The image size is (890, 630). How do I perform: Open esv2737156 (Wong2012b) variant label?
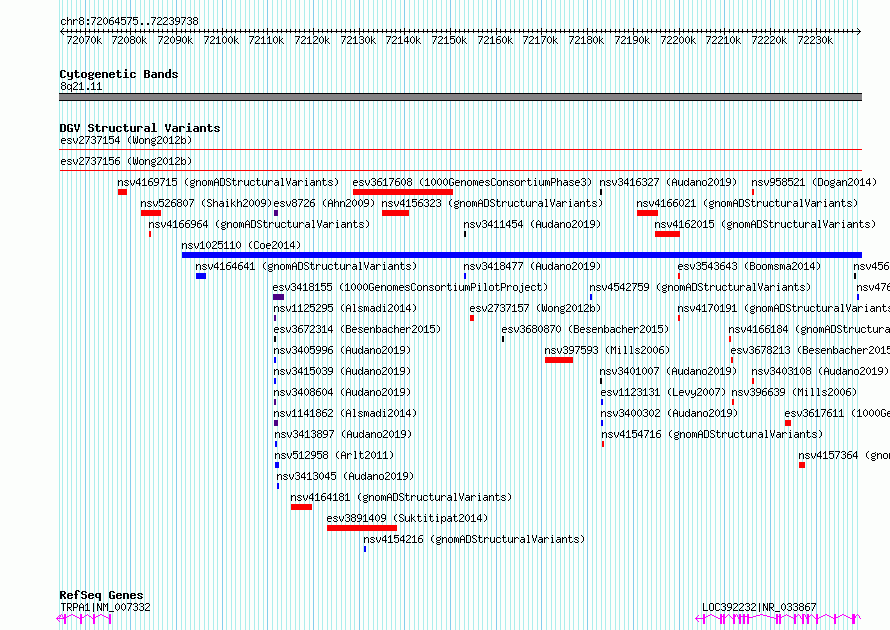126,161
